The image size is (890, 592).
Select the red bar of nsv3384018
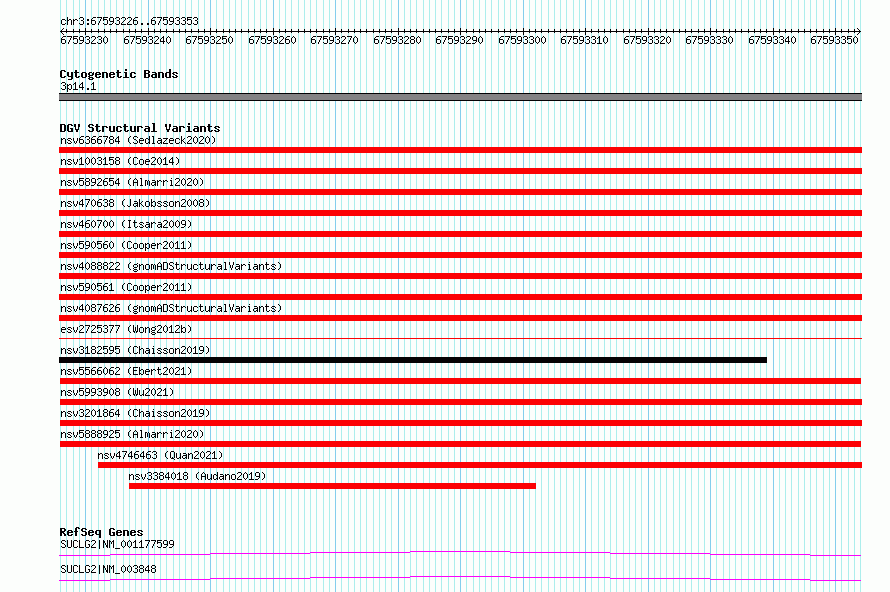[x=332, y=486]
